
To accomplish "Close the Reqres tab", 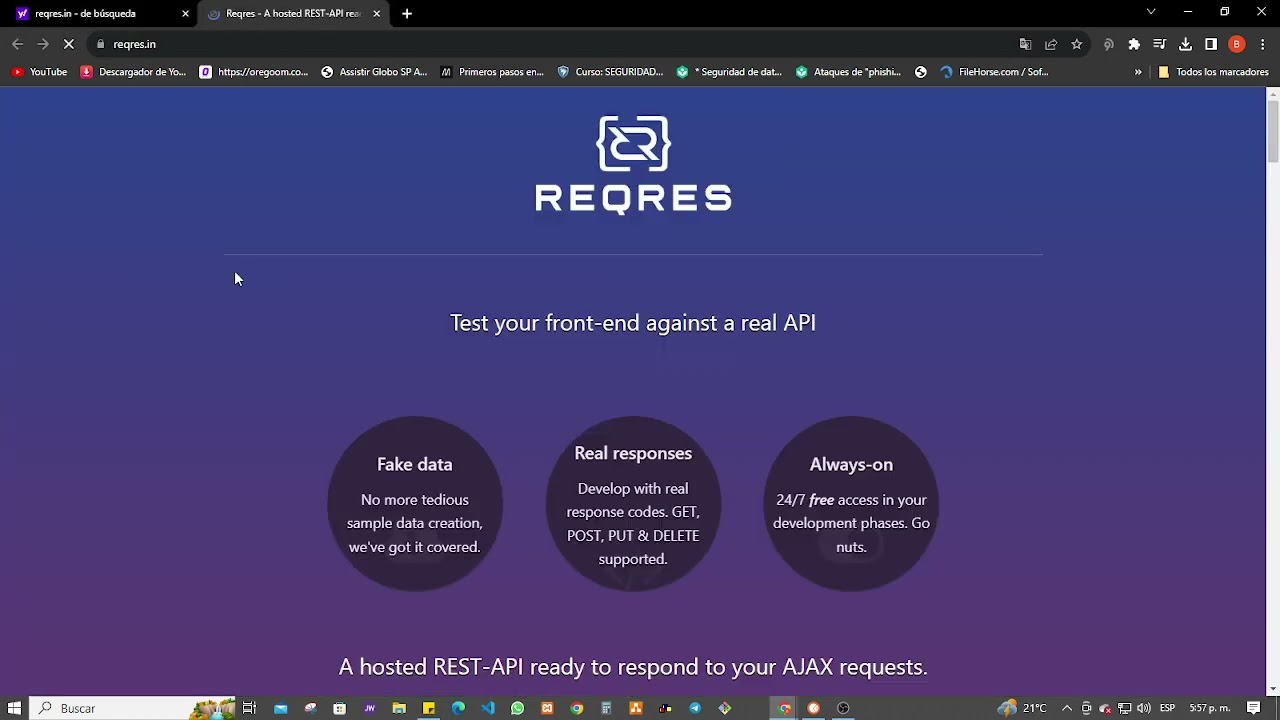I will [x=377, y=14].
